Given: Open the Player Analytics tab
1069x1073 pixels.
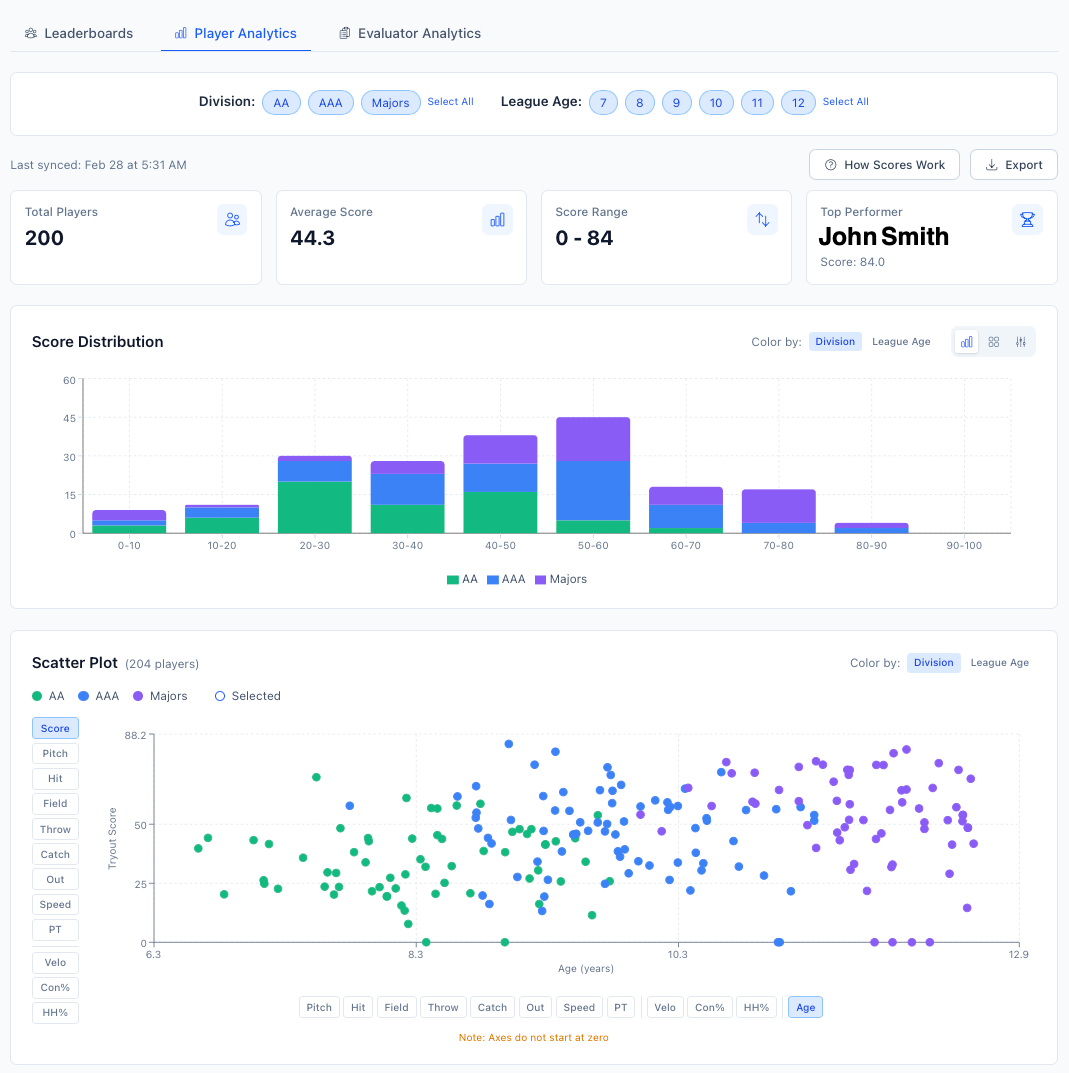Looking at the screenshot, I should point(236,33).
